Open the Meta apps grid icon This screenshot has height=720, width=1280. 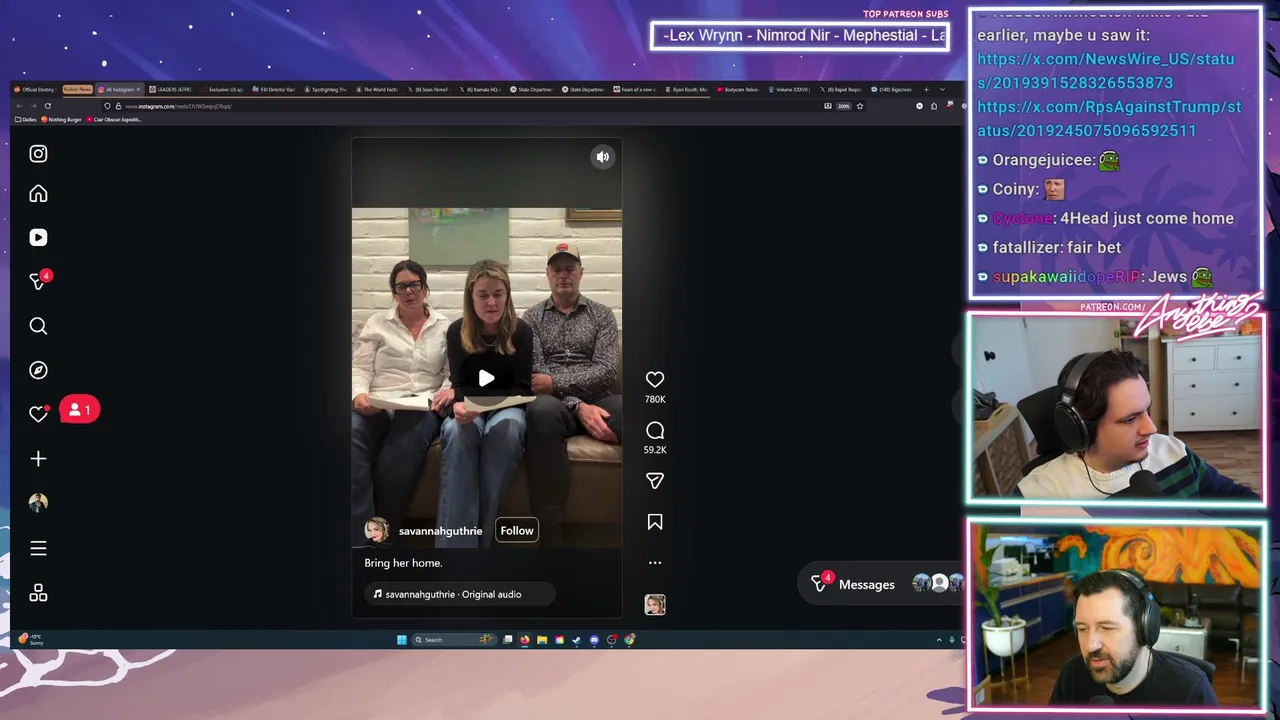[38, 594]
